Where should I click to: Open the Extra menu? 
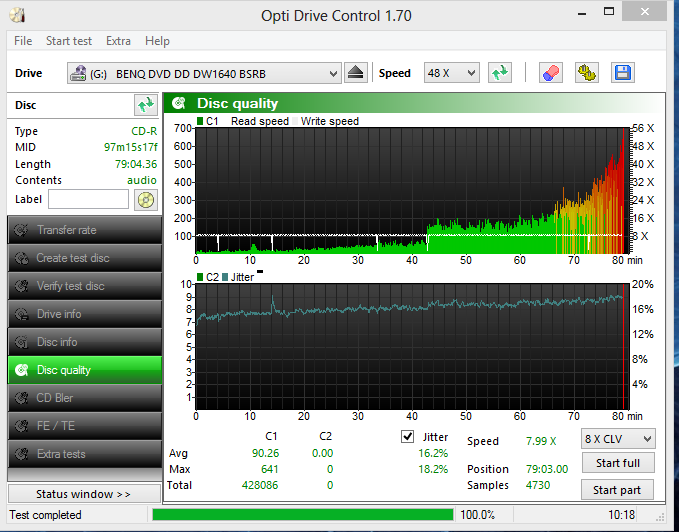point(118,41)
